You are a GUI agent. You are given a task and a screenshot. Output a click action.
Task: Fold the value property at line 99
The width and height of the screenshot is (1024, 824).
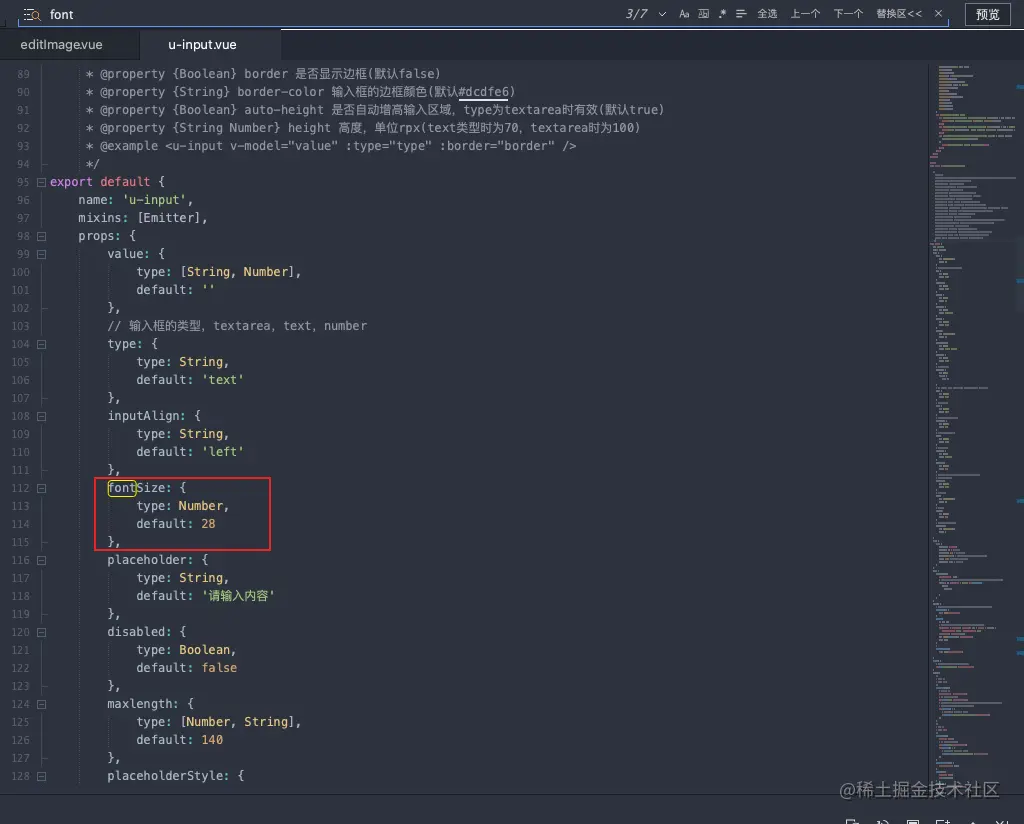click(41, 254)
